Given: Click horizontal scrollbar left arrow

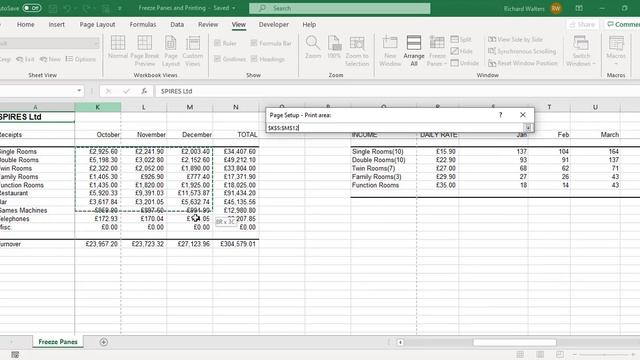Looking at the screenshot, I should [400, 342].
